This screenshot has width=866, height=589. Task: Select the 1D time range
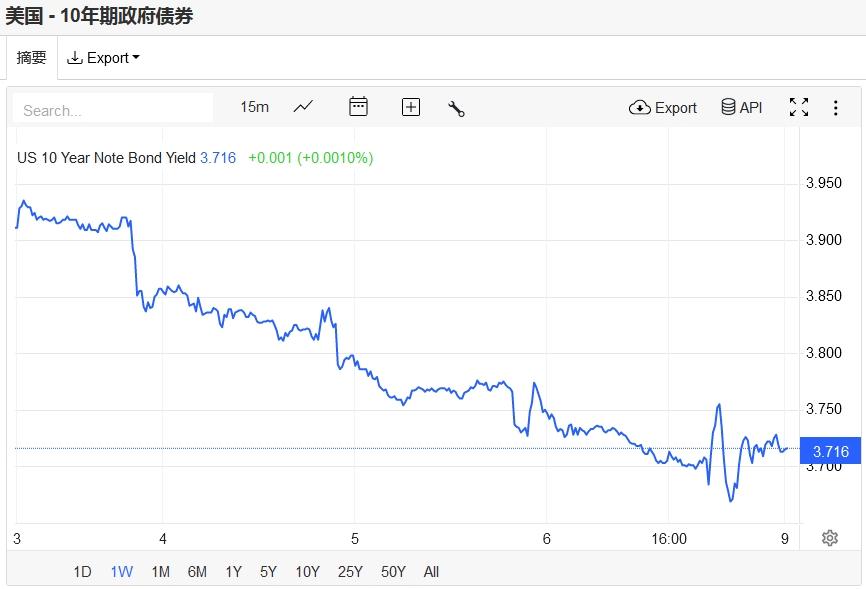(82, 572)
